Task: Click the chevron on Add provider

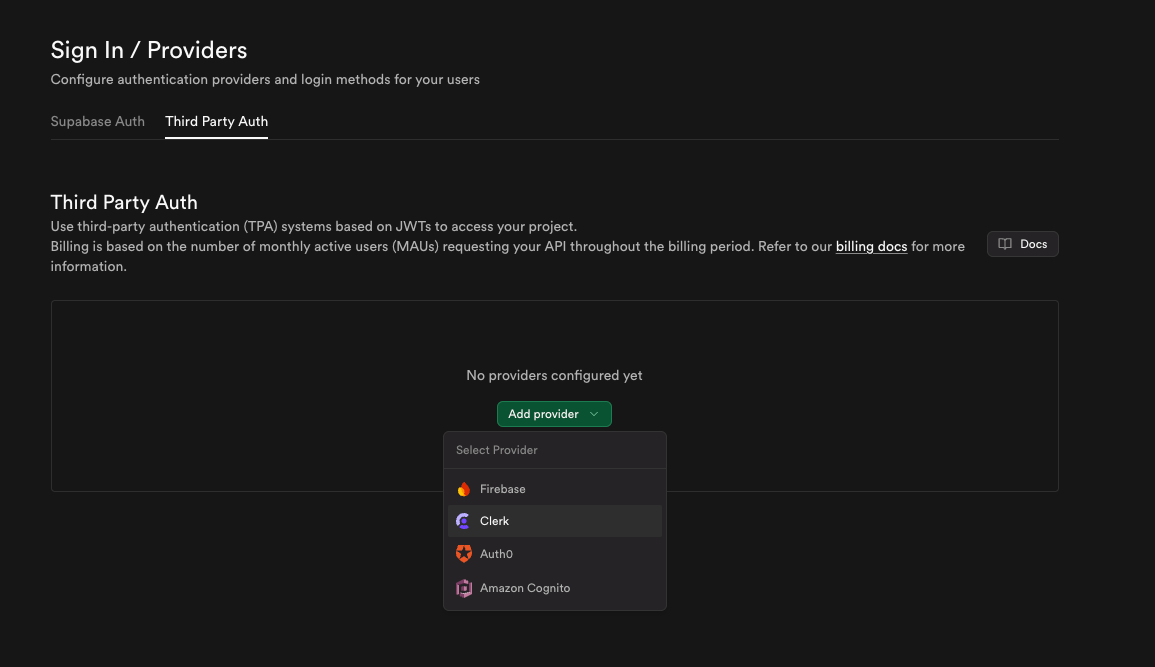Action: tap(594, 414)
